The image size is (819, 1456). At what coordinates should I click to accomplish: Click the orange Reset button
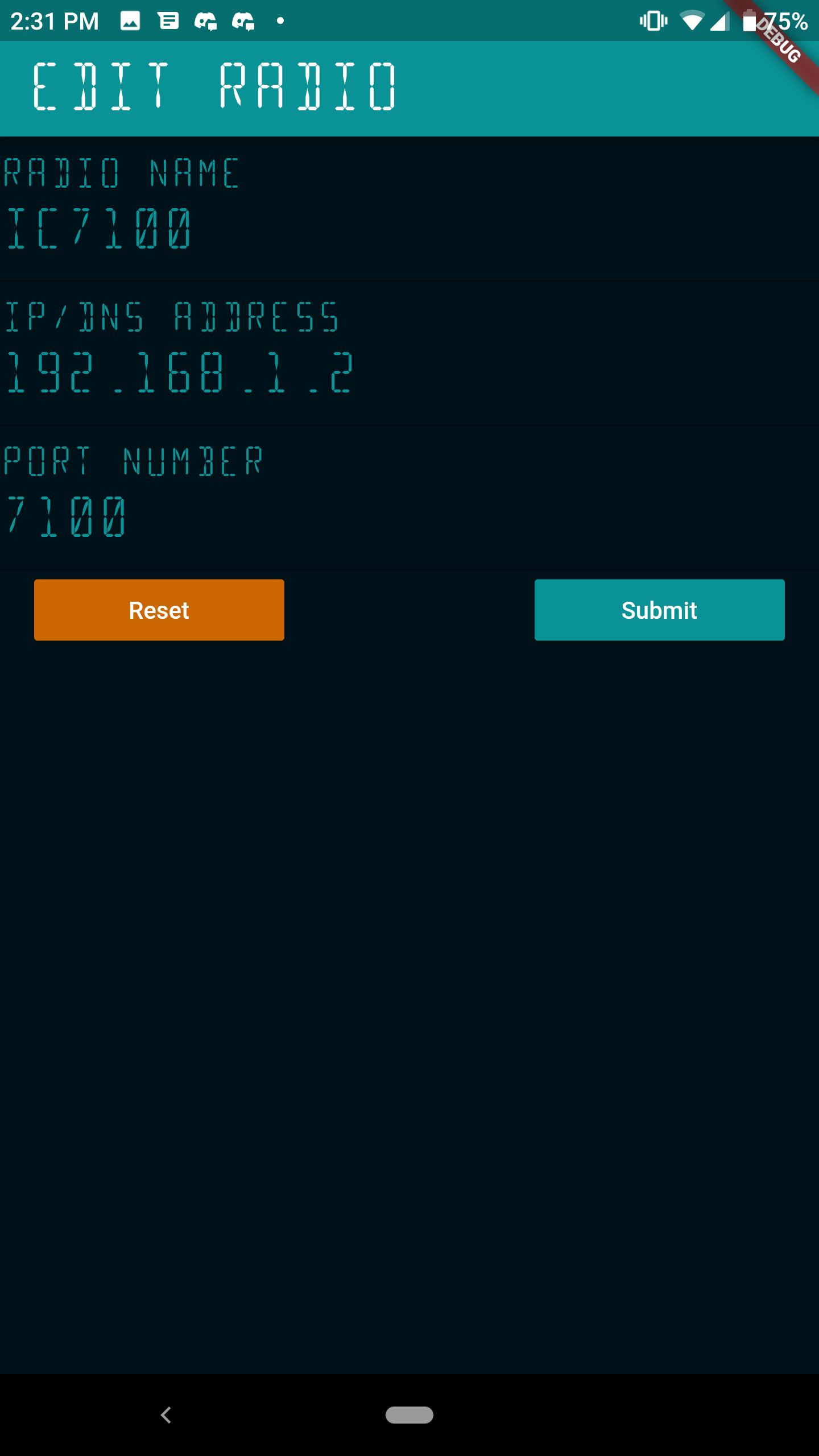pyautogui.click(x=159, y=610)
